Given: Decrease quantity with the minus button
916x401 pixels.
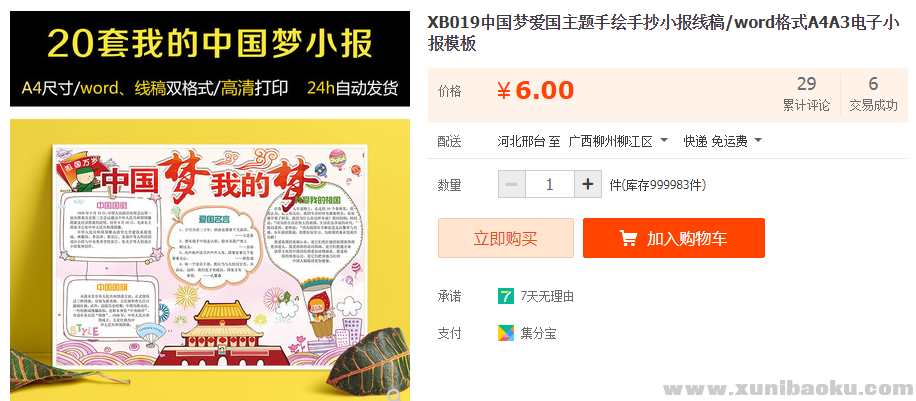Looking at the screenshot, I should [x=512, y=185].
